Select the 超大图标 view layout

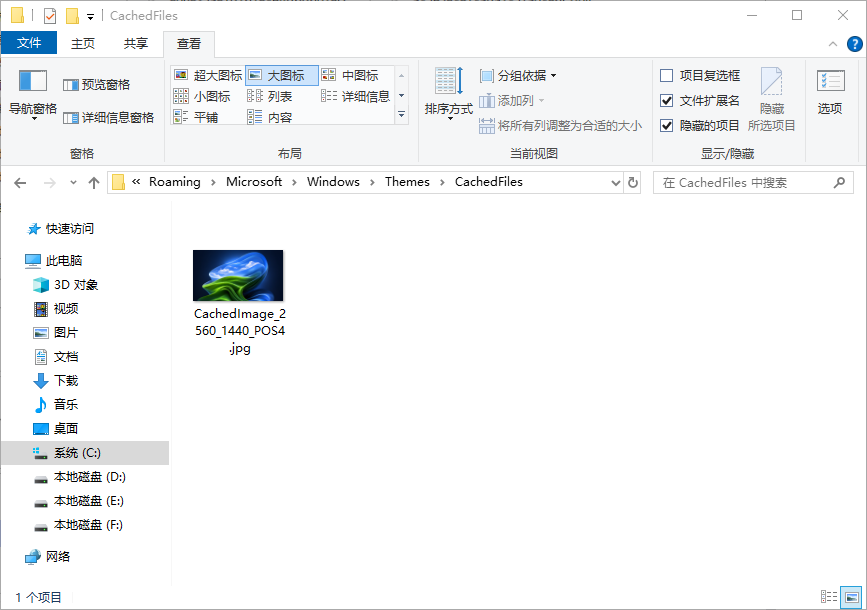point(208,75)
